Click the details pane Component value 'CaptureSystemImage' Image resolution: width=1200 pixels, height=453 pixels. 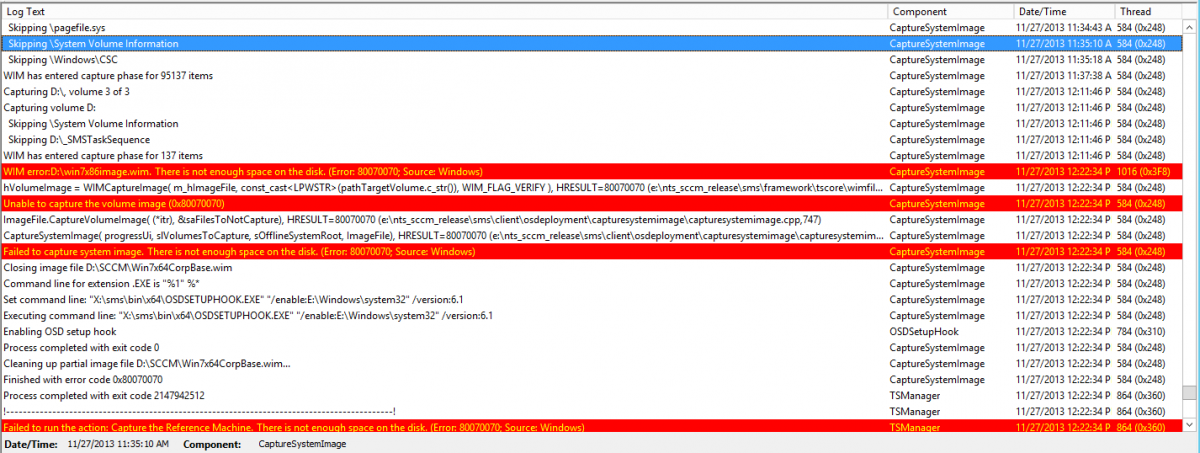[302, 443]
